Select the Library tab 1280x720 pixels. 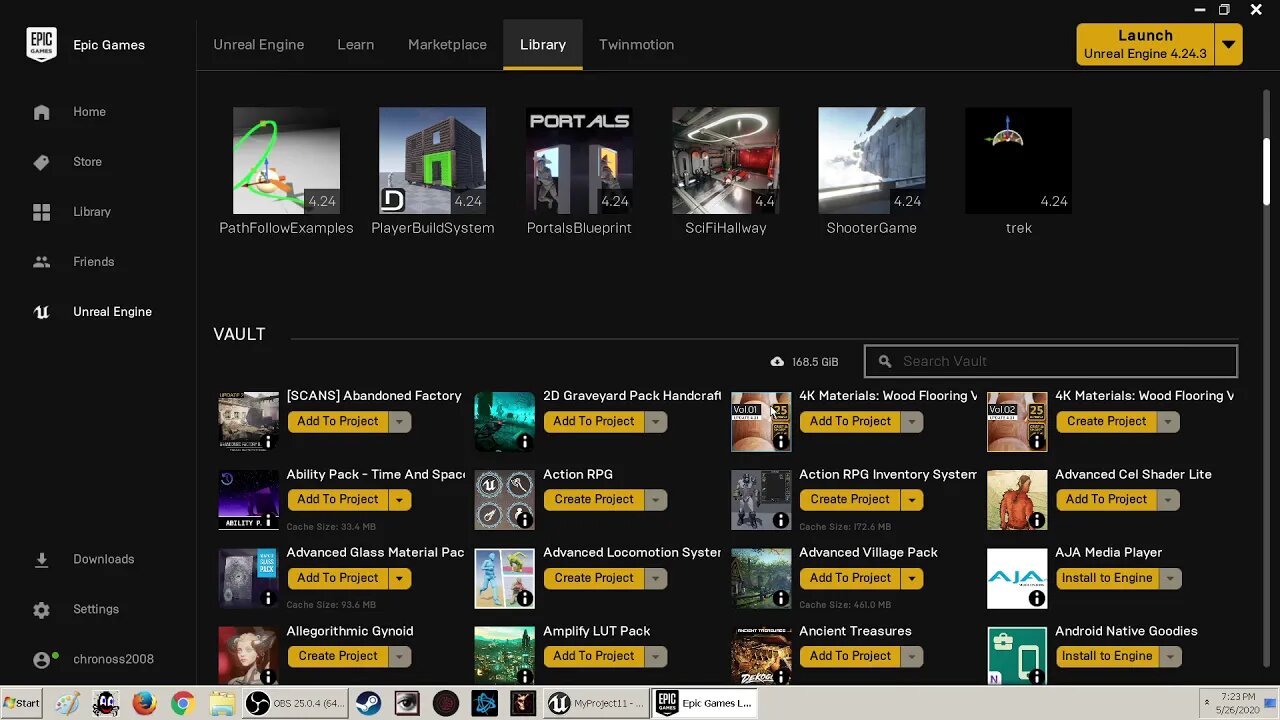click(x=543, y=45)
